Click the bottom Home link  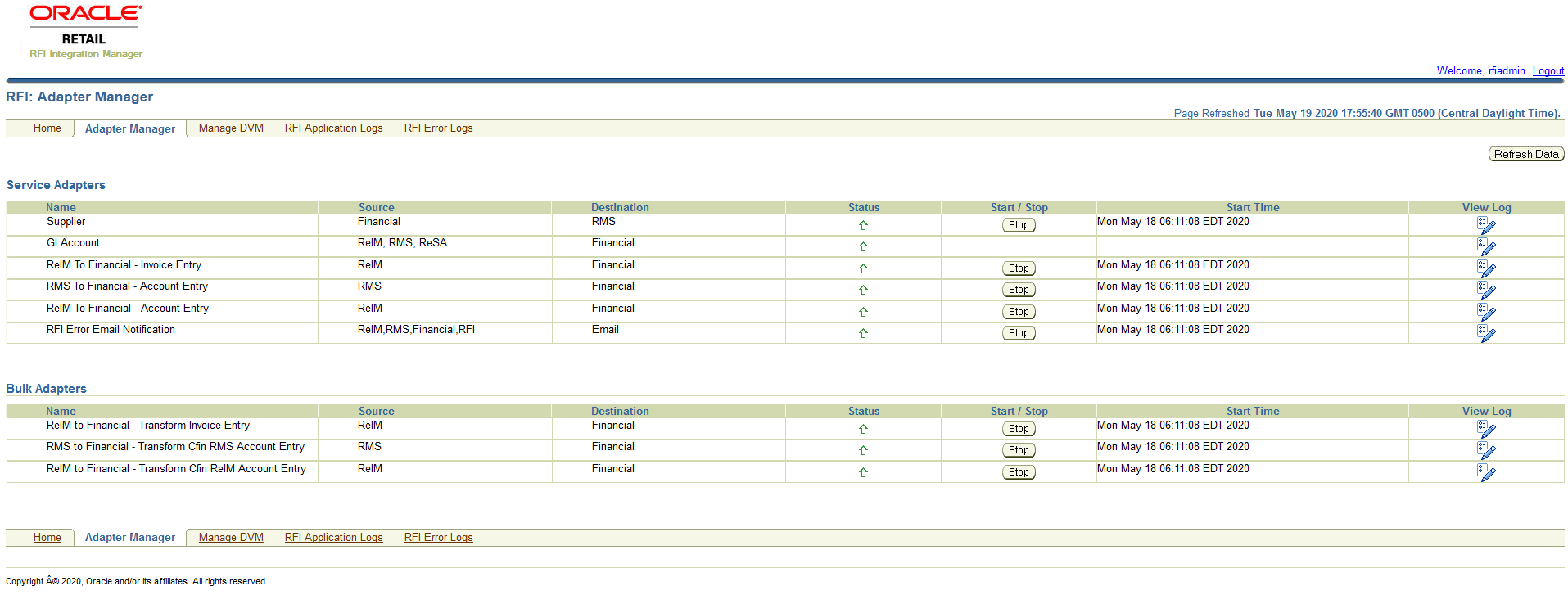(47, 538)
